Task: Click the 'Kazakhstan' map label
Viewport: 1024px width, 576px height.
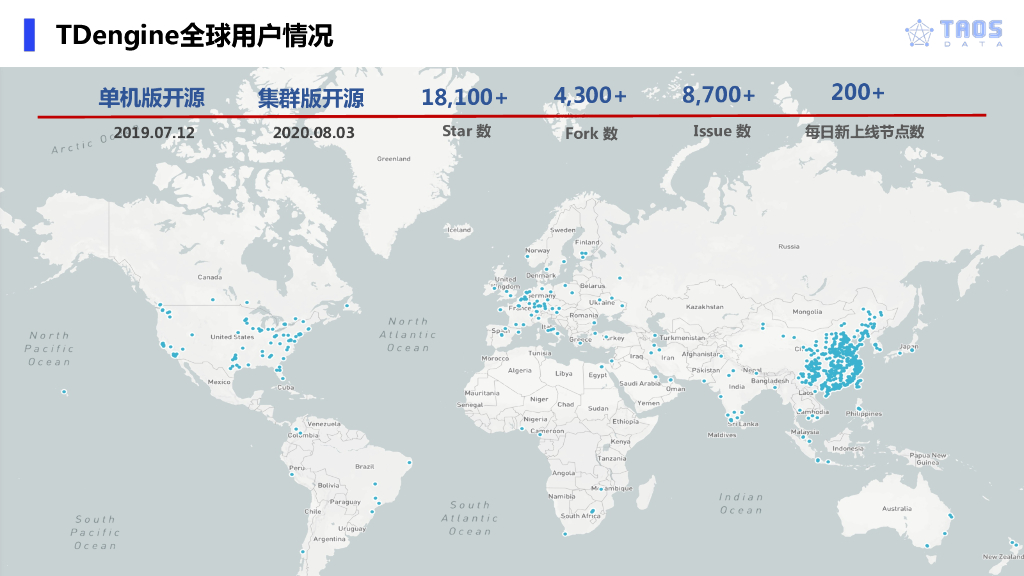Action: coord(705,306)
